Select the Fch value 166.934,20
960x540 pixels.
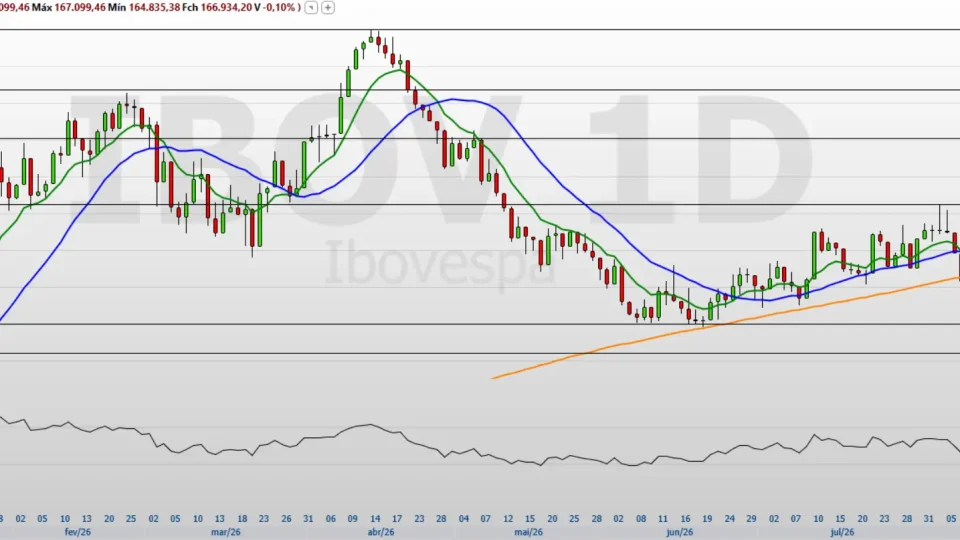(226, 7)
